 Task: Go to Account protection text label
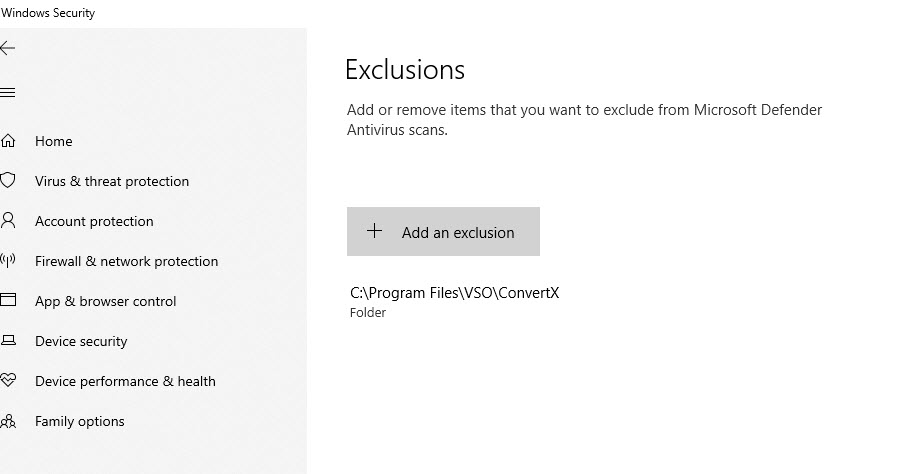(x=94, y=222)
